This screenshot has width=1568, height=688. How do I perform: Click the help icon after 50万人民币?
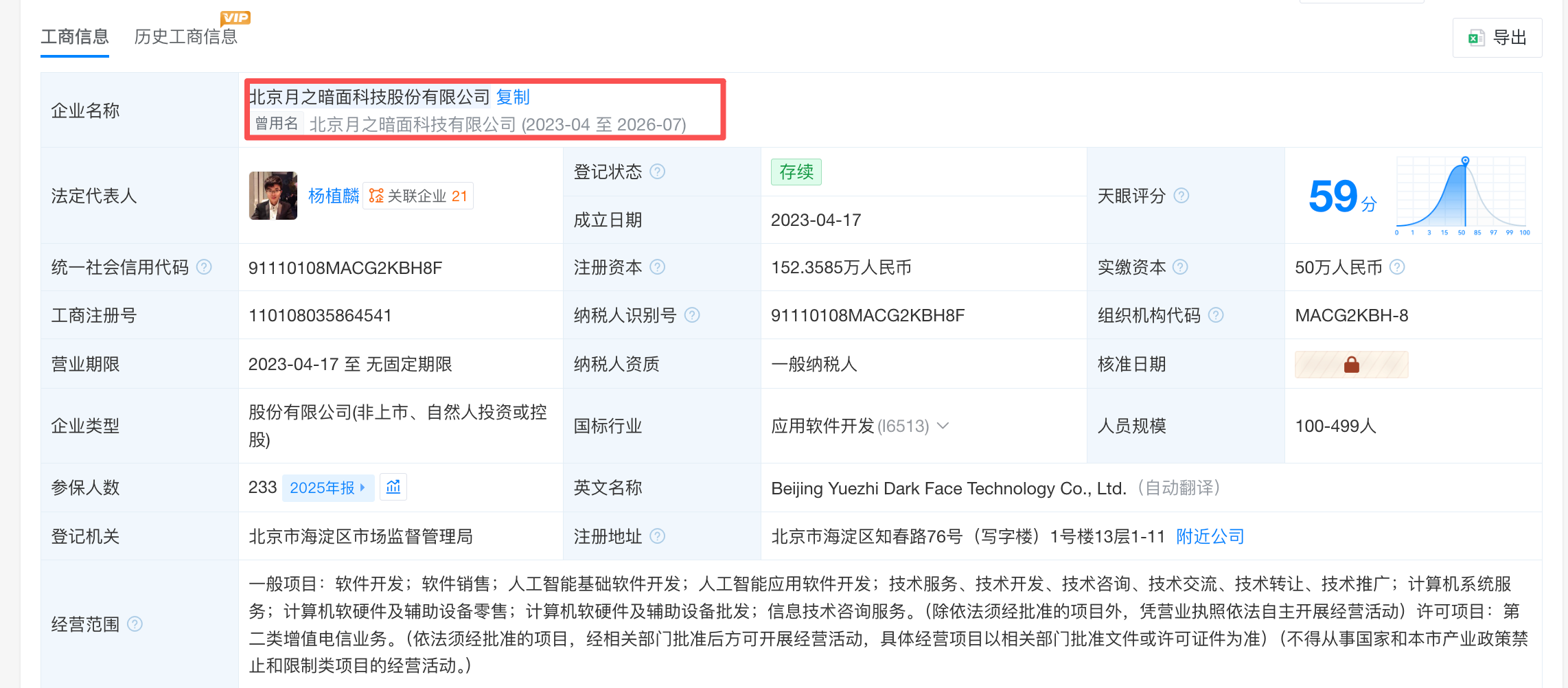tap(1397, 267)
